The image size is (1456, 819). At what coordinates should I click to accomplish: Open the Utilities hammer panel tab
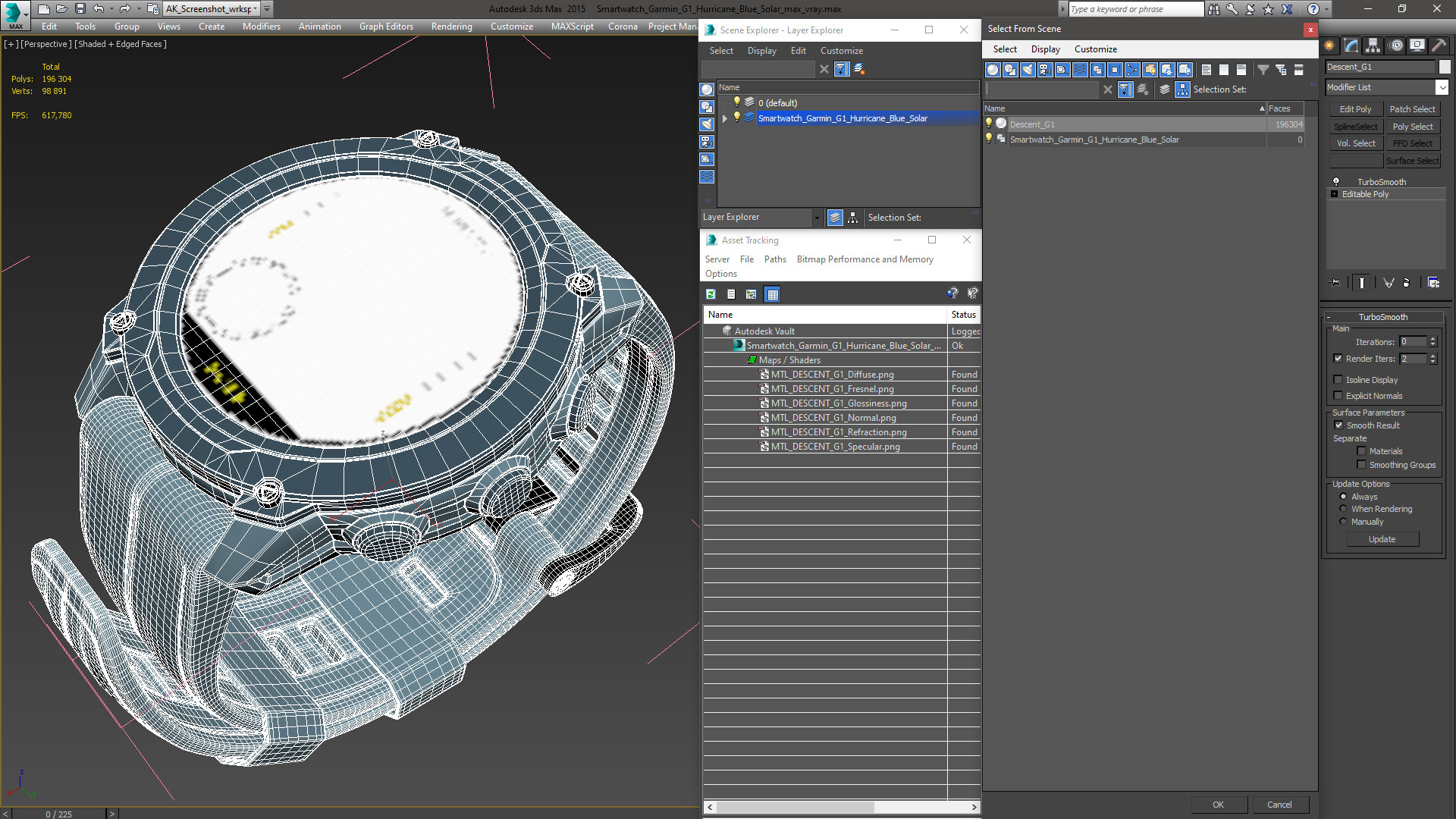[1439, 45]
